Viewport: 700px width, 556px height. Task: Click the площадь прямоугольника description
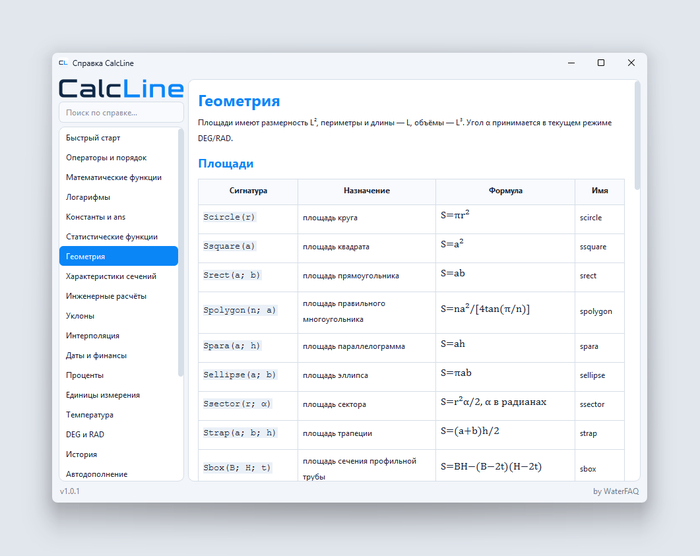pyautogui.click(x=351, y=276)
